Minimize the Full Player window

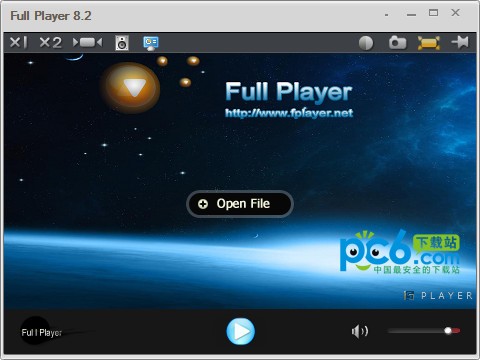(x=411, y=15)
